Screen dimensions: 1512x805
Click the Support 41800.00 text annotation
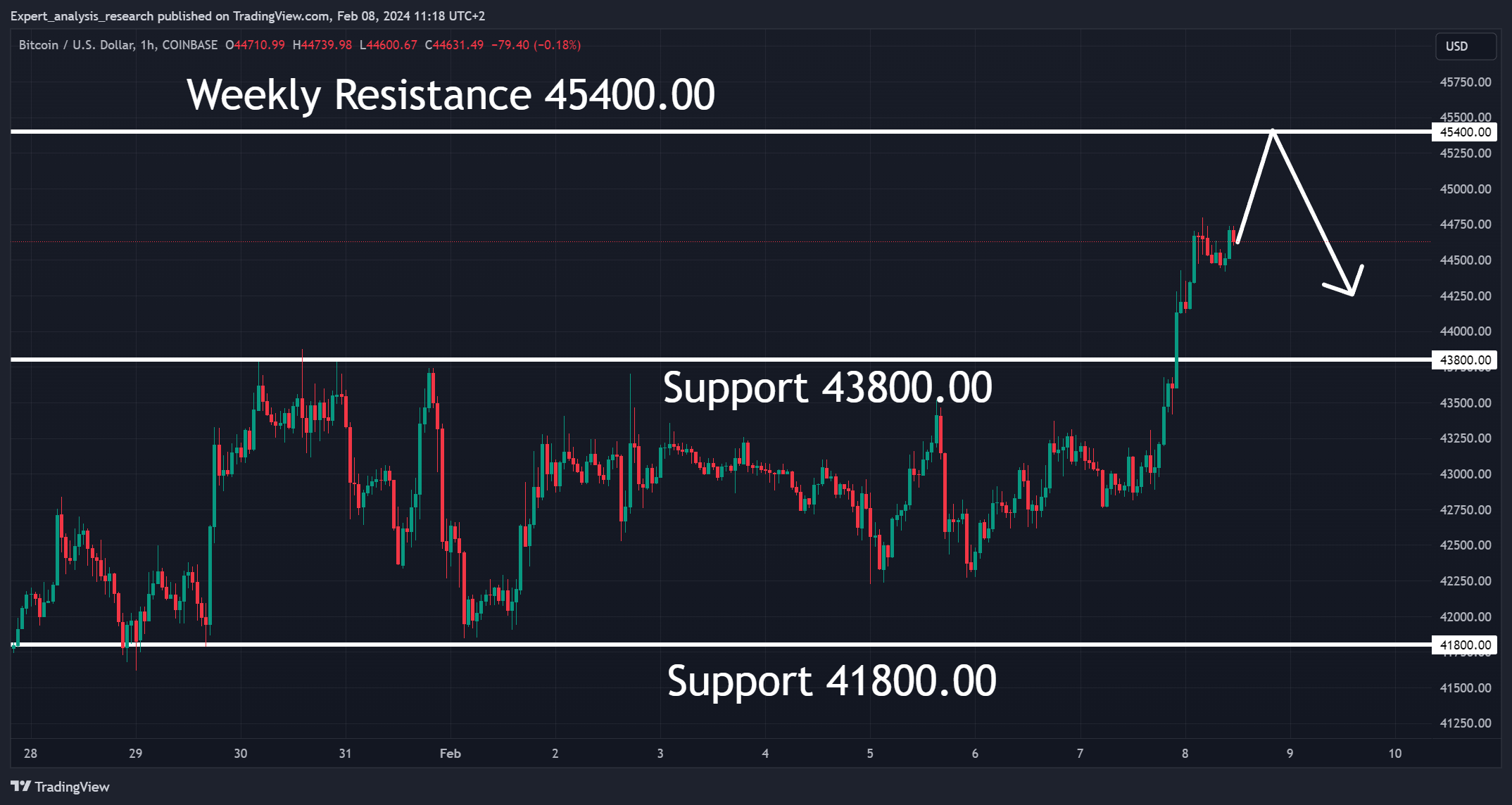click(x=831, y=681)
